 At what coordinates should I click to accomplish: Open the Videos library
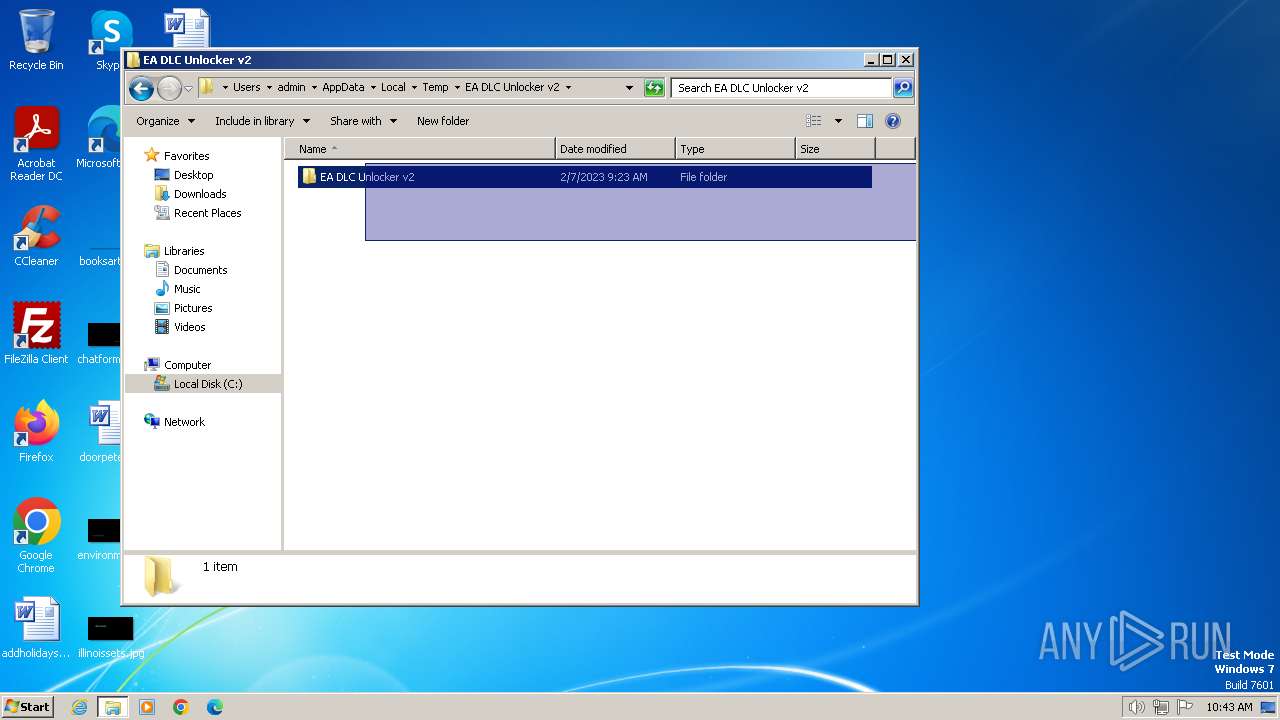[x=181, y=327]
